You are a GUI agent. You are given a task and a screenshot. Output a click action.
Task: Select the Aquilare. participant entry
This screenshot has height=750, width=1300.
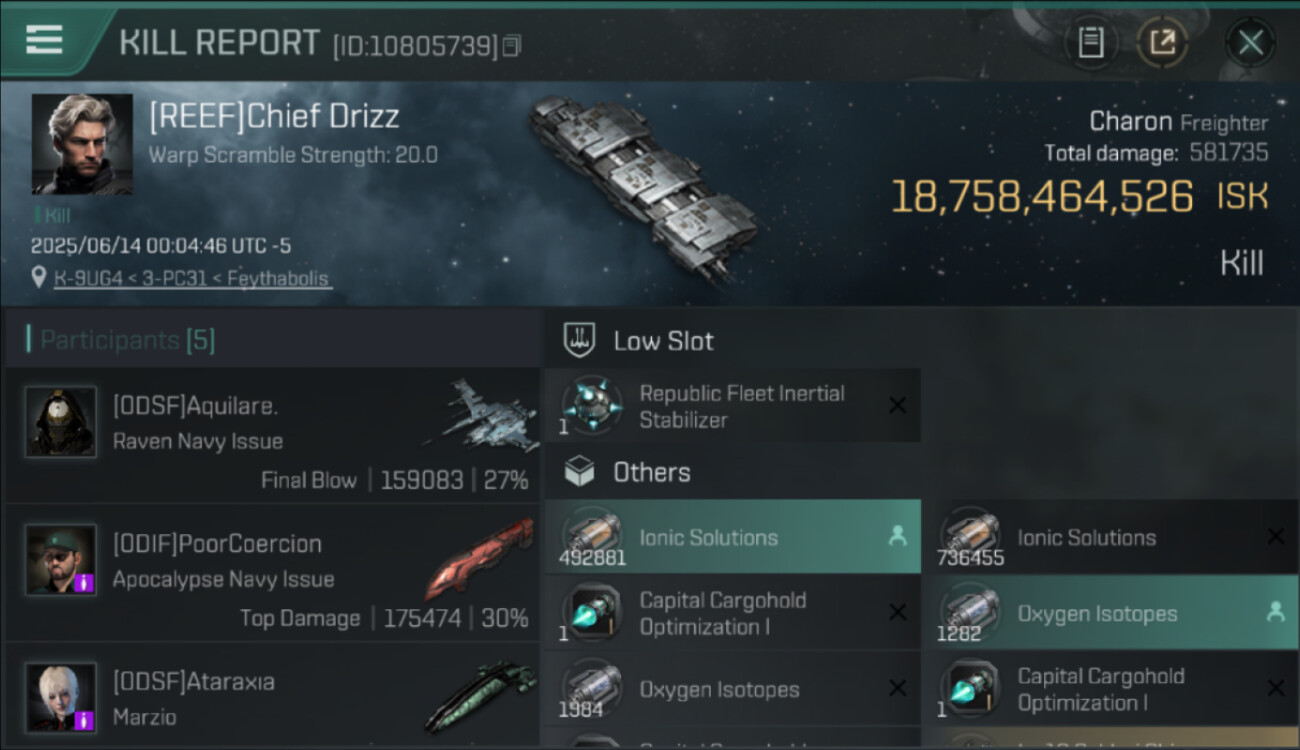click(x=272, y=435)
